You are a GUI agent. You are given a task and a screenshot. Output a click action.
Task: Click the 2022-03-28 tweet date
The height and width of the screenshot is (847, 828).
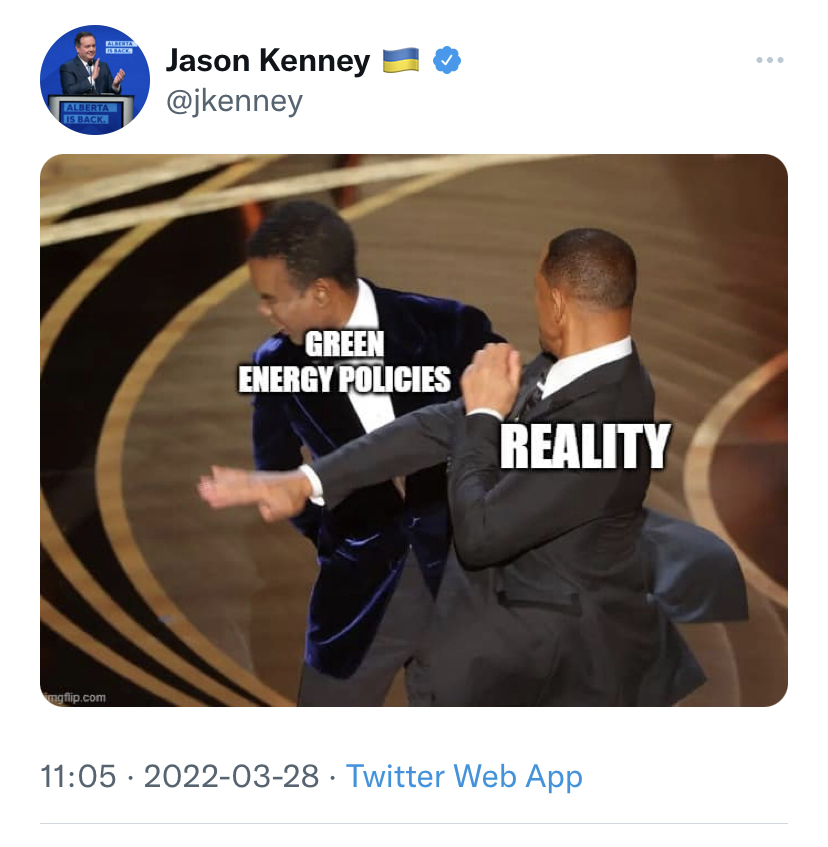232,776
